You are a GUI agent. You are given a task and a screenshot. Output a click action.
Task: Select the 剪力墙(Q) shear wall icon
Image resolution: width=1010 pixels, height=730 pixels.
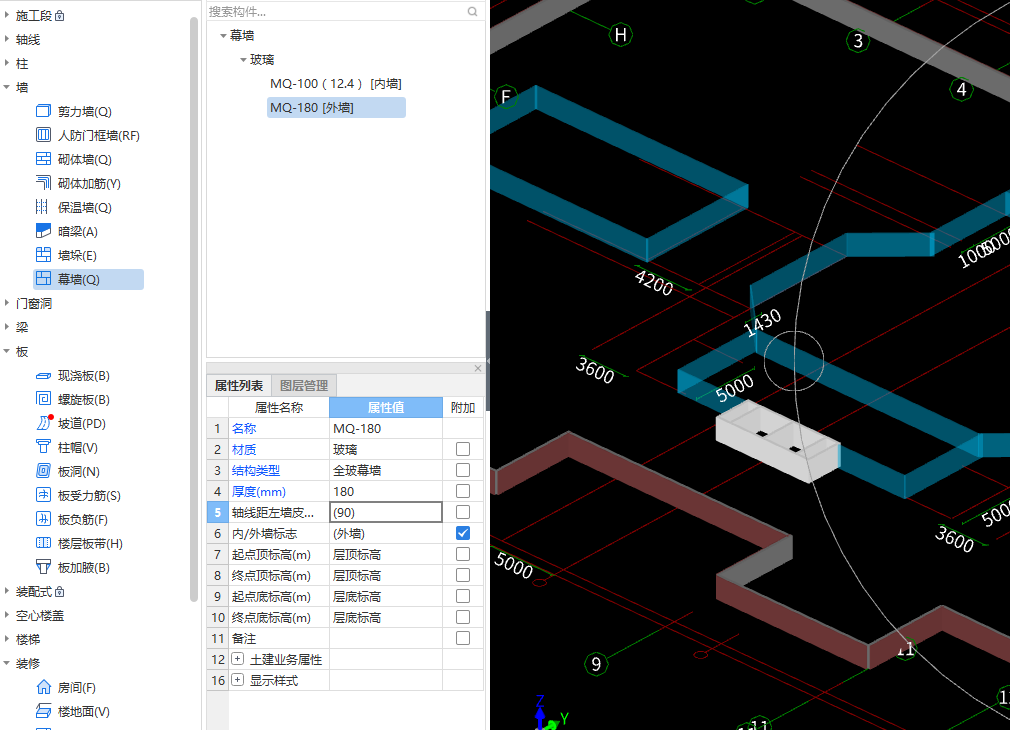43,111
